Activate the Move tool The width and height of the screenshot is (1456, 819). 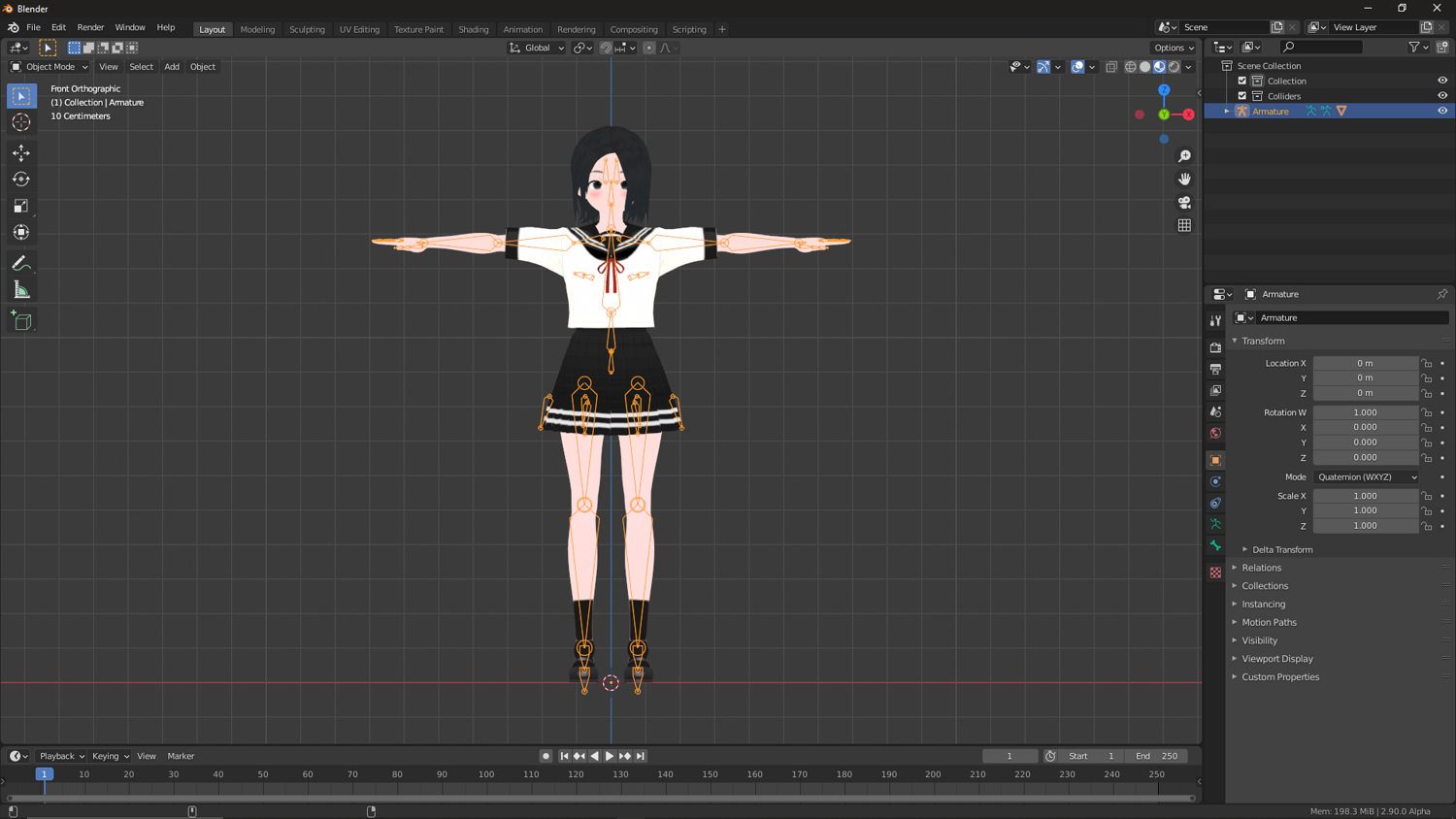(21, 153)
